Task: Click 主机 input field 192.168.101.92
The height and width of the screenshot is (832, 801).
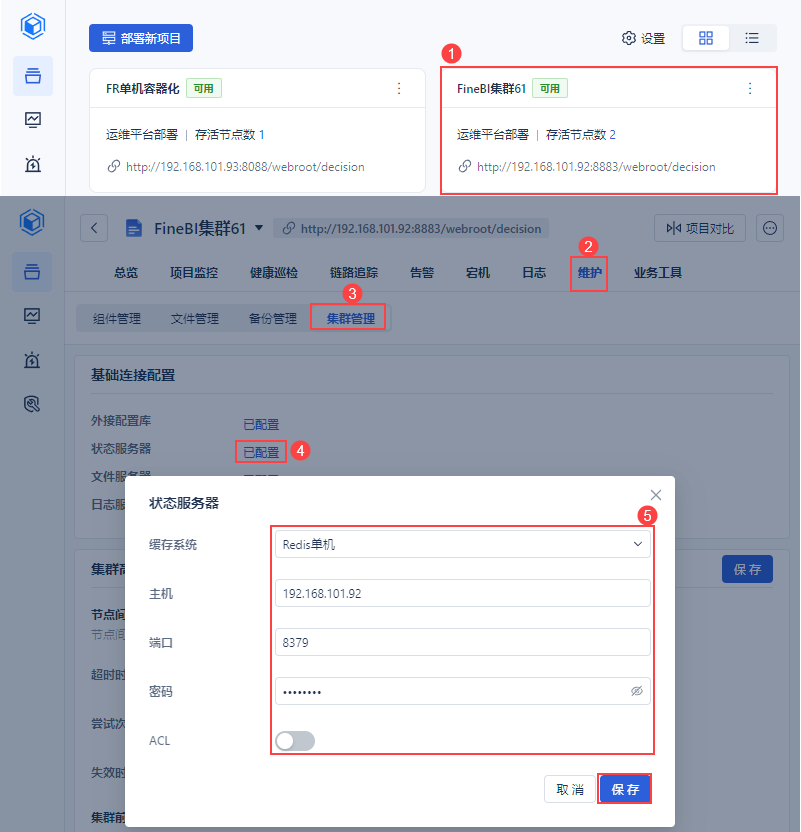Action: [463, 593]
